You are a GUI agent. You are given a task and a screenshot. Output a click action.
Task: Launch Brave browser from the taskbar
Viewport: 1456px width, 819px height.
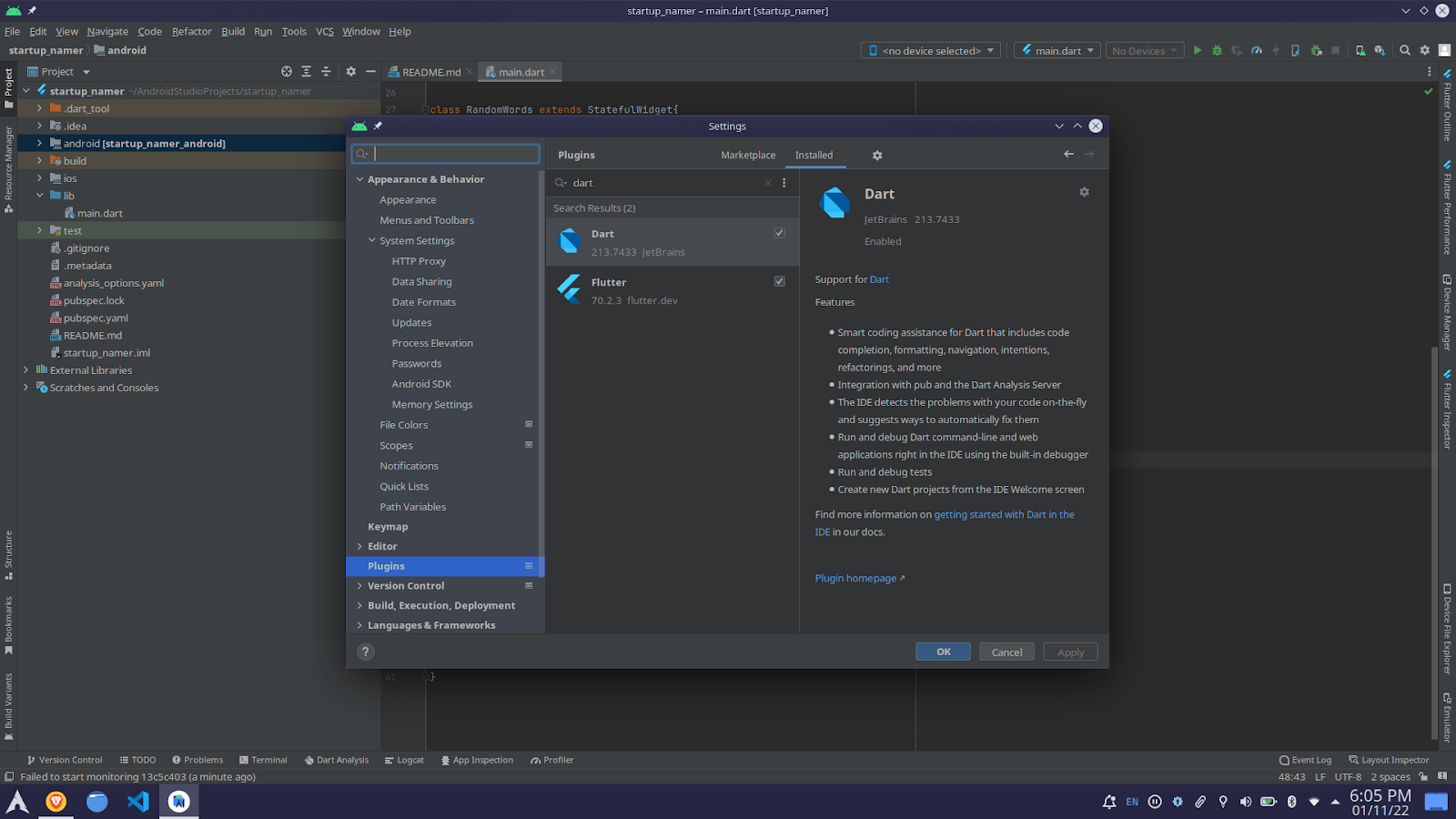click(56, 802)
